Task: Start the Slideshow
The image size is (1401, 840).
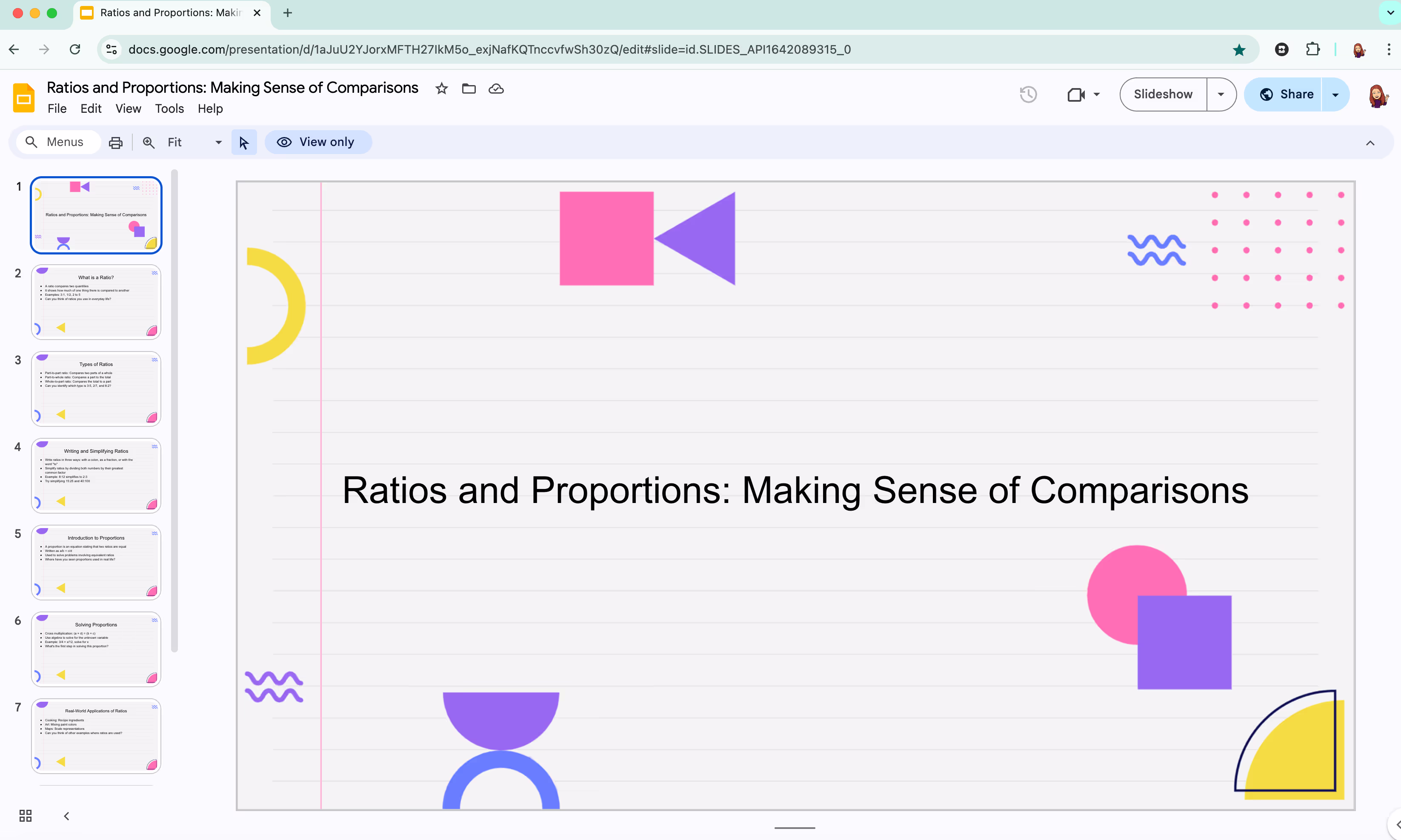Action: 1163,94
